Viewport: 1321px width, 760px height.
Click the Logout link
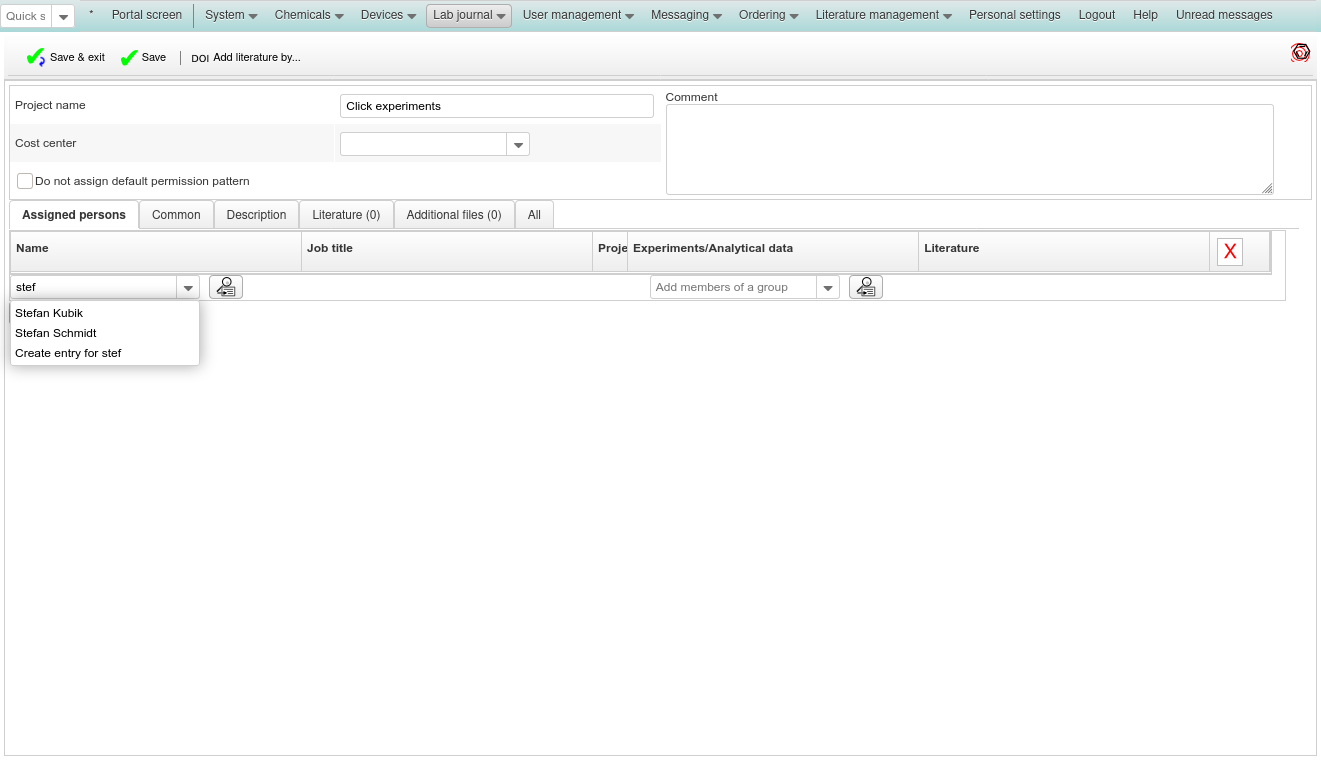pos(1097,15)
